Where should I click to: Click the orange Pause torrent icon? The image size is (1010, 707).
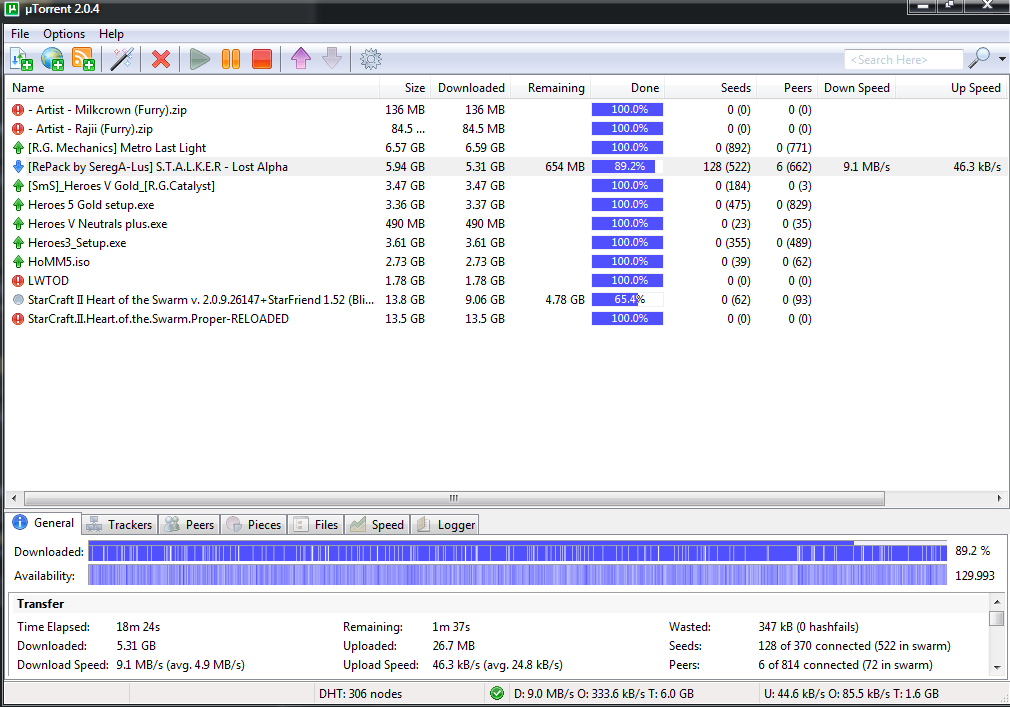click(x=231, y=59)
